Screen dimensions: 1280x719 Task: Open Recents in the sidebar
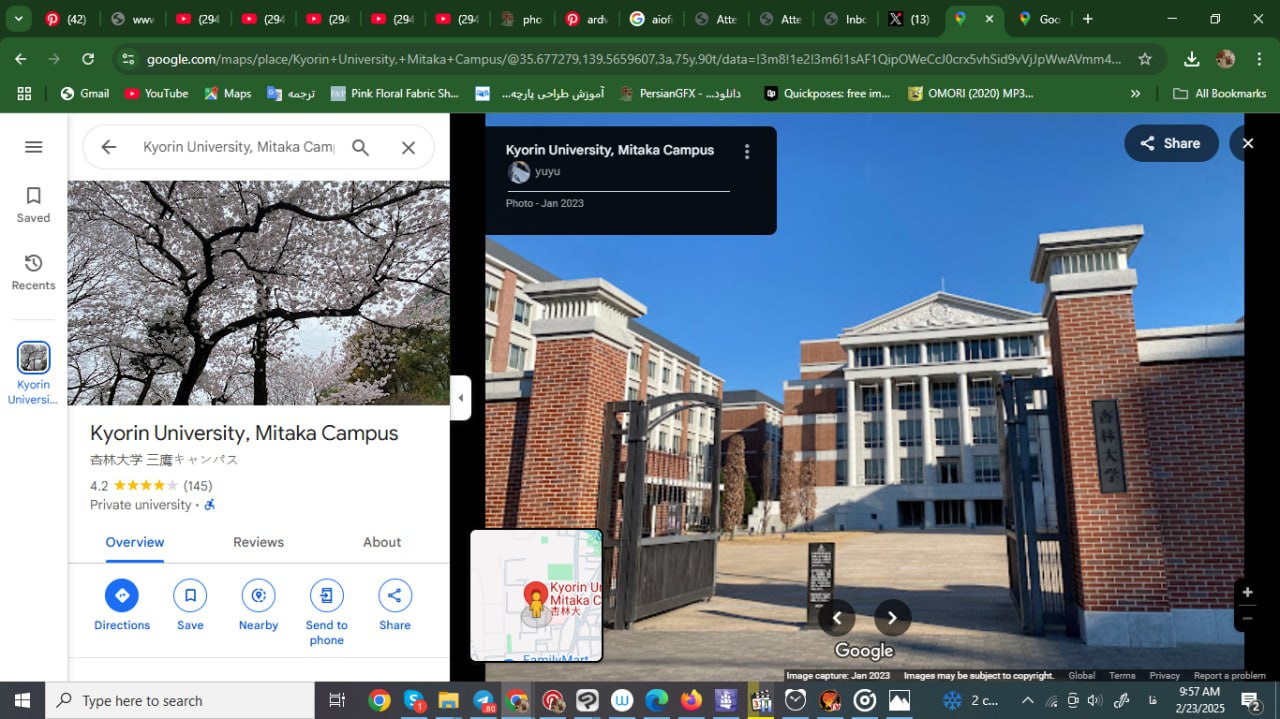point(33,272)
